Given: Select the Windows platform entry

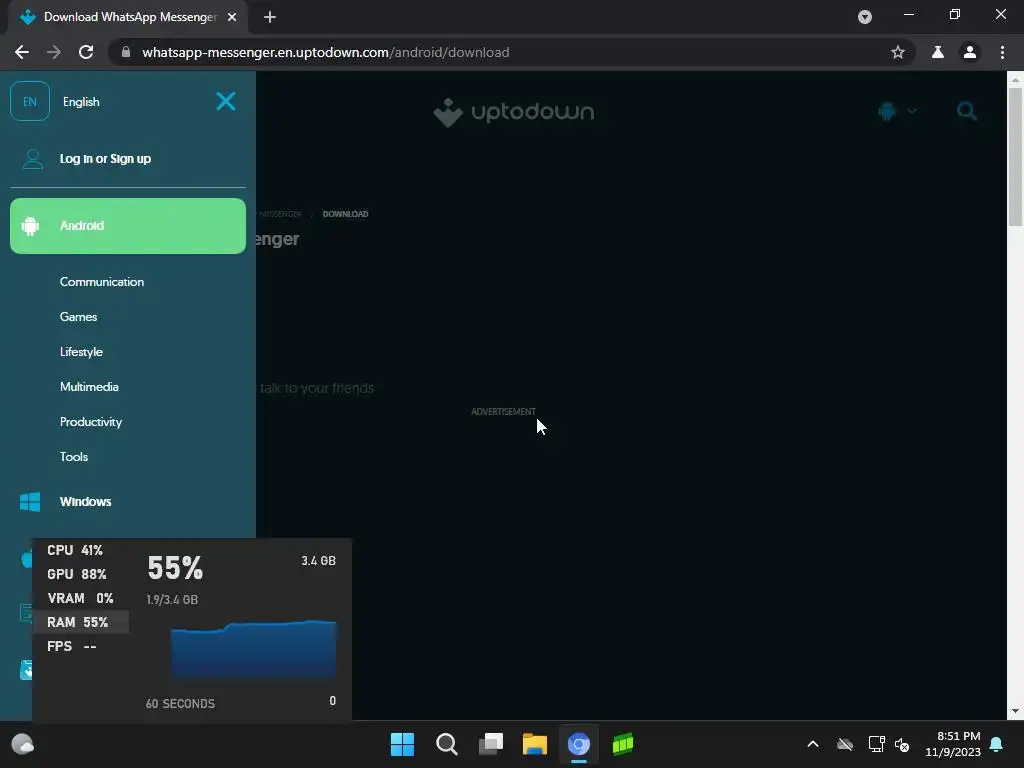Looking at the screenshot, I should click(86, 502).
